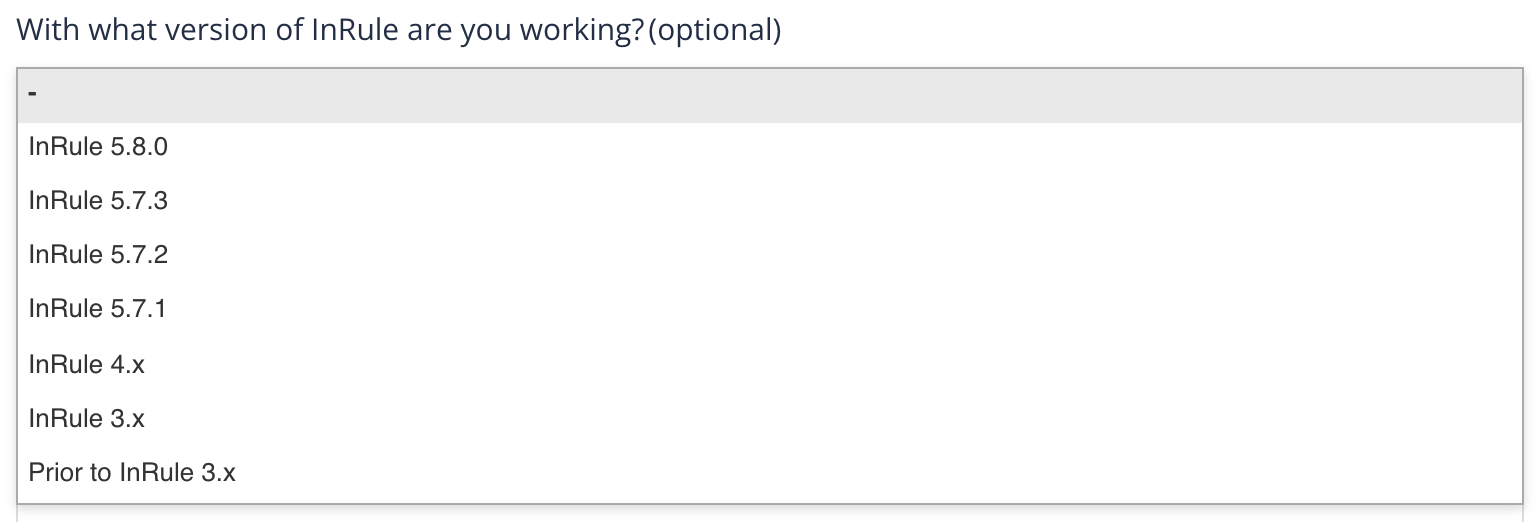The image size is (1538, 522).
Task: Select InRule 4.x from version list
Action: pyautogui.click(x=87, y=363)
